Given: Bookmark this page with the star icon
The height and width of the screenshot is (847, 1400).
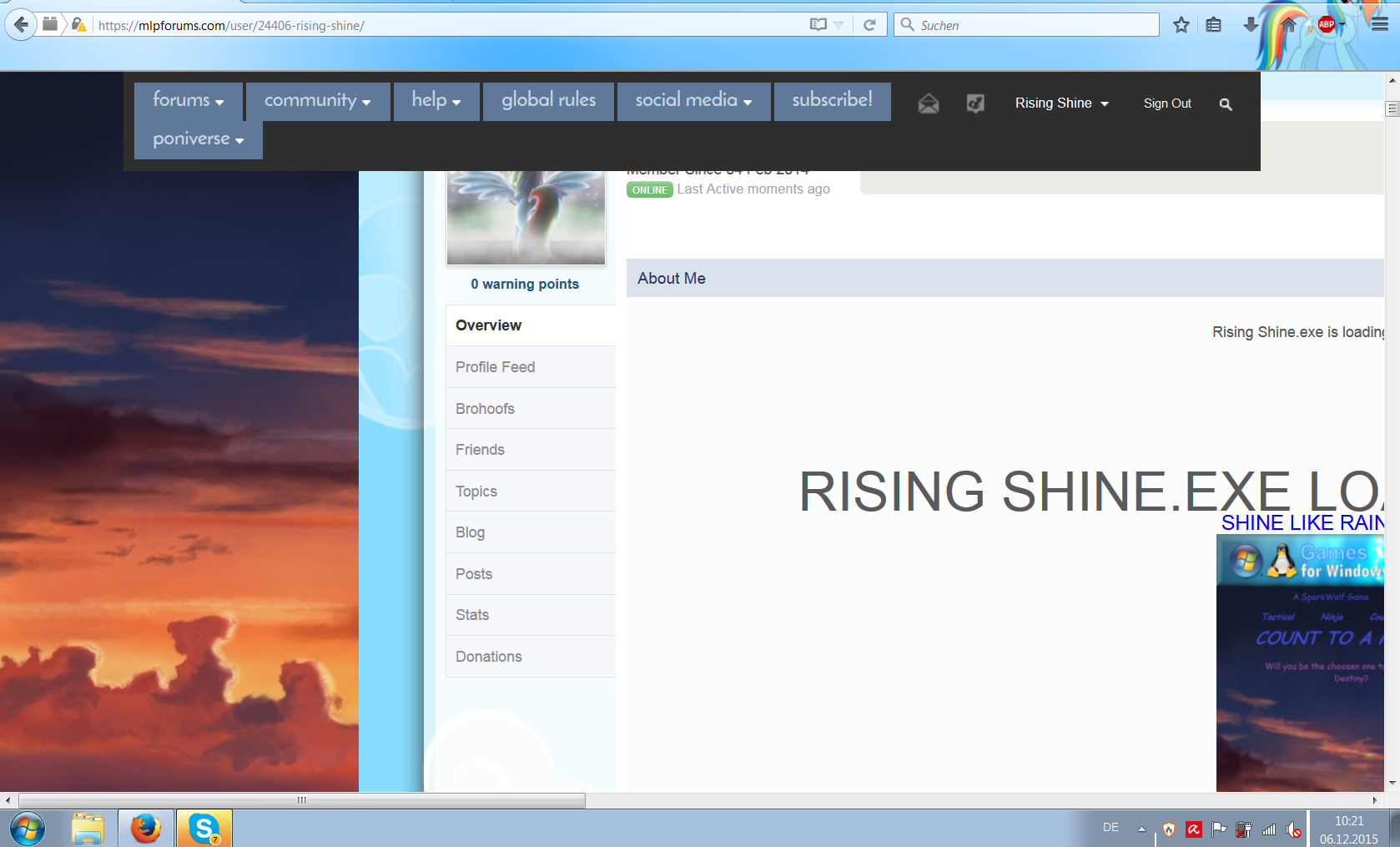Looking at the screenshot, I should pos(1181,25).
